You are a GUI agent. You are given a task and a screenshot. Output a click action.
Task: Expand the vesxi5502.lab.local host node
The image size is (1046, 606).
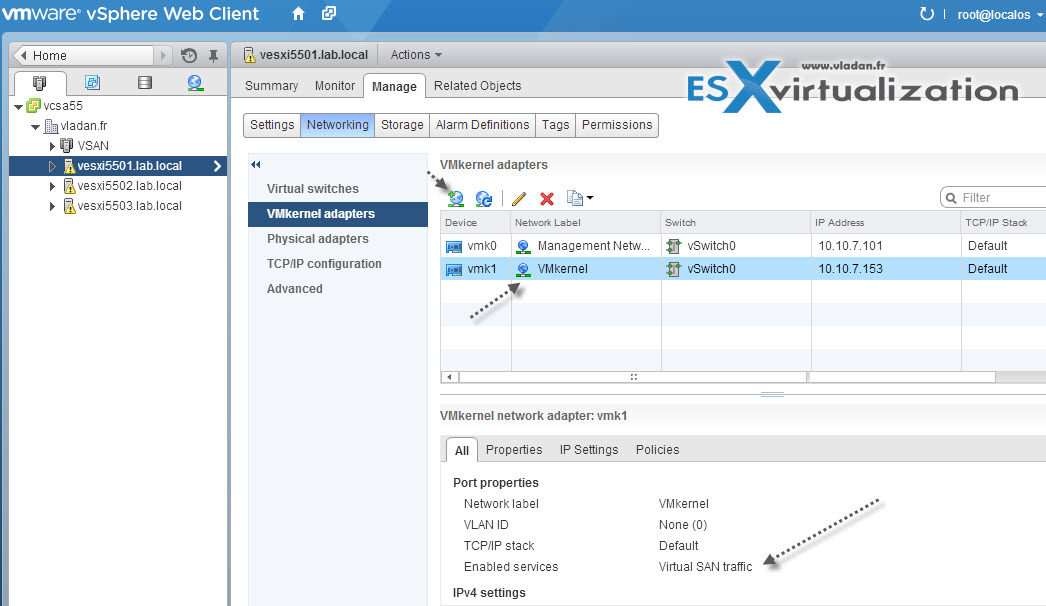tap(52, 186)
